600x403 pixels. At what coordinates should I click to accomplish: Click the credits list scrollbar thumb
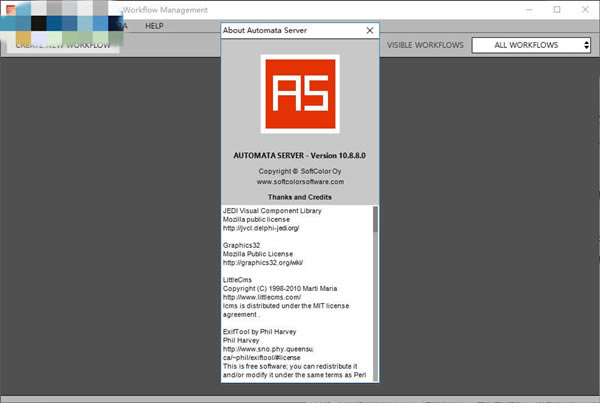375,219
